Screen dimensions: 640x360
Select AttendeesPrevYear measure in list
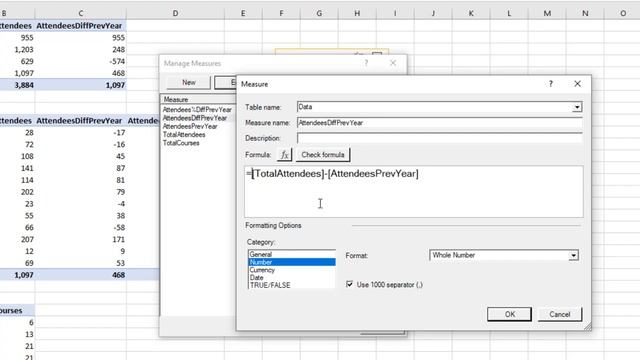(190, 127)
